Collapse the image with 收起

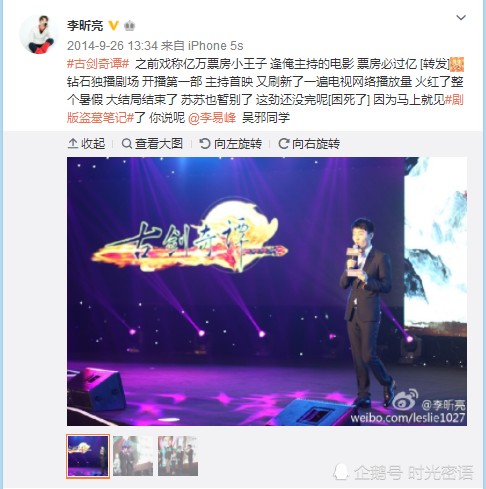coord(86,144)
